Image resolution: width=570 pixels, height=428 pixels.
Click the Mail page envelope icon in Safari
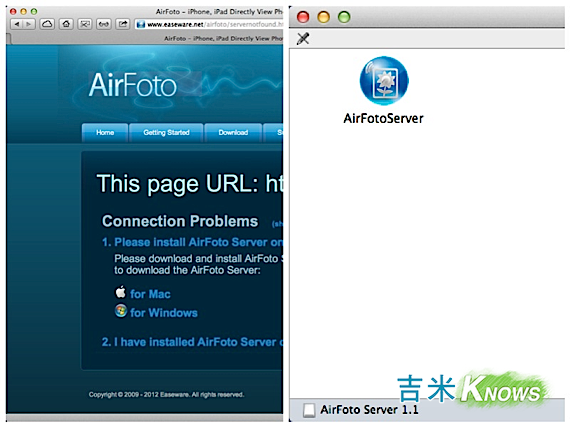coord(85,24)
